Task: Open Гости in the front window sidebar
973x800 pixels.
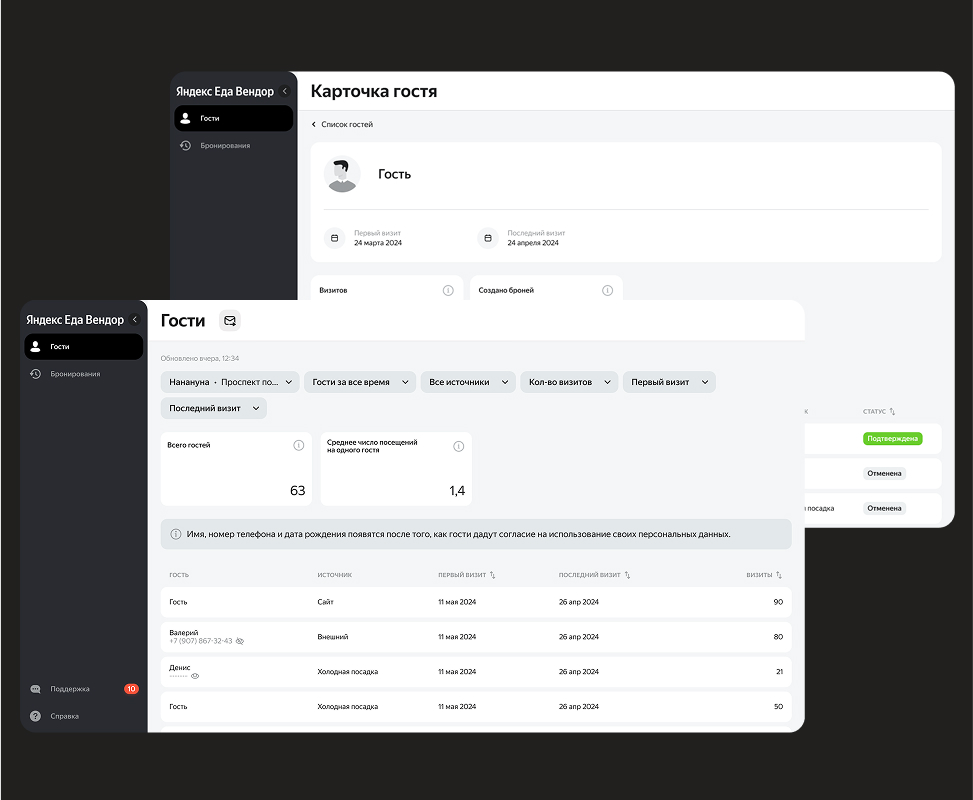Action: click(x=84, y=347)
